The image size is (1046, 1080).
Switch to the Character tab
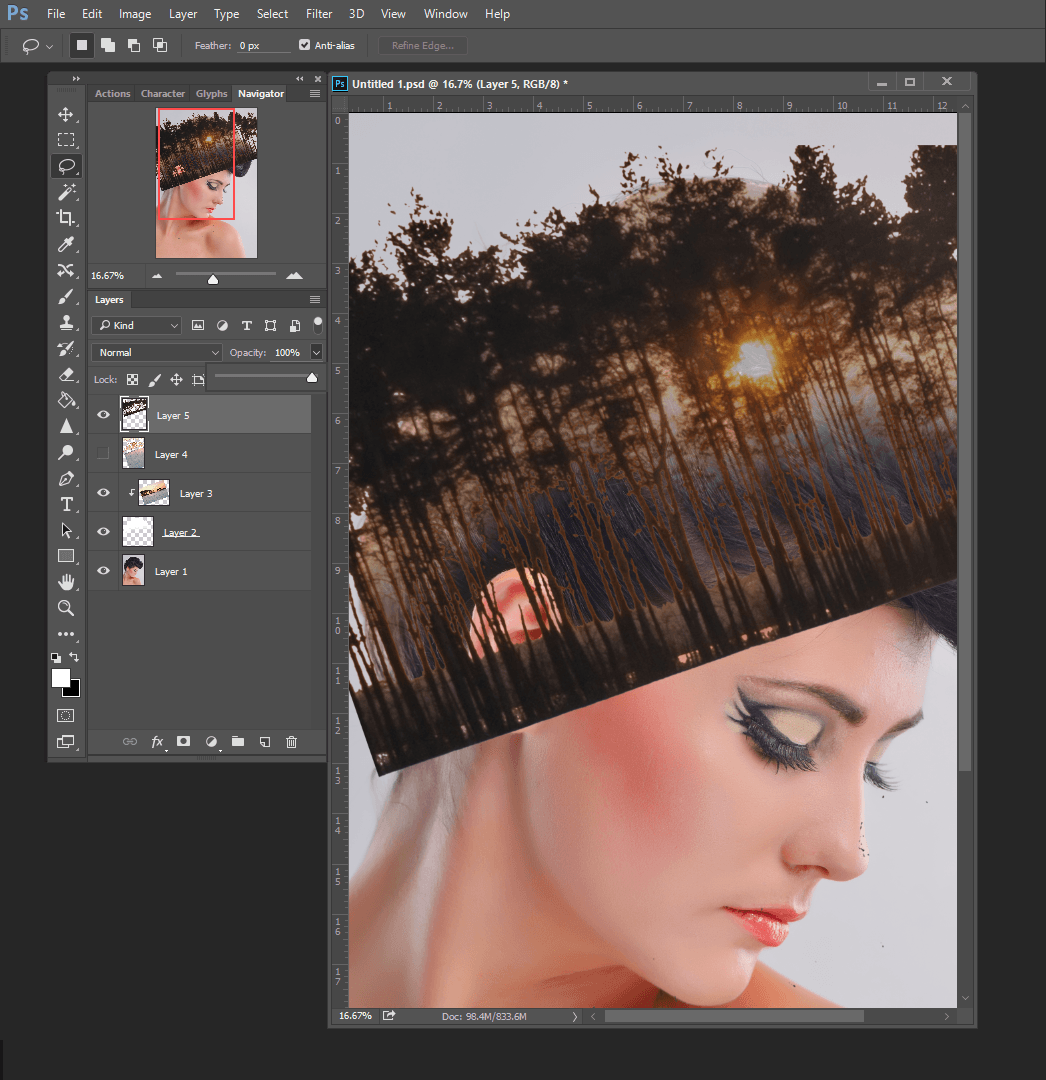point(162,94)
